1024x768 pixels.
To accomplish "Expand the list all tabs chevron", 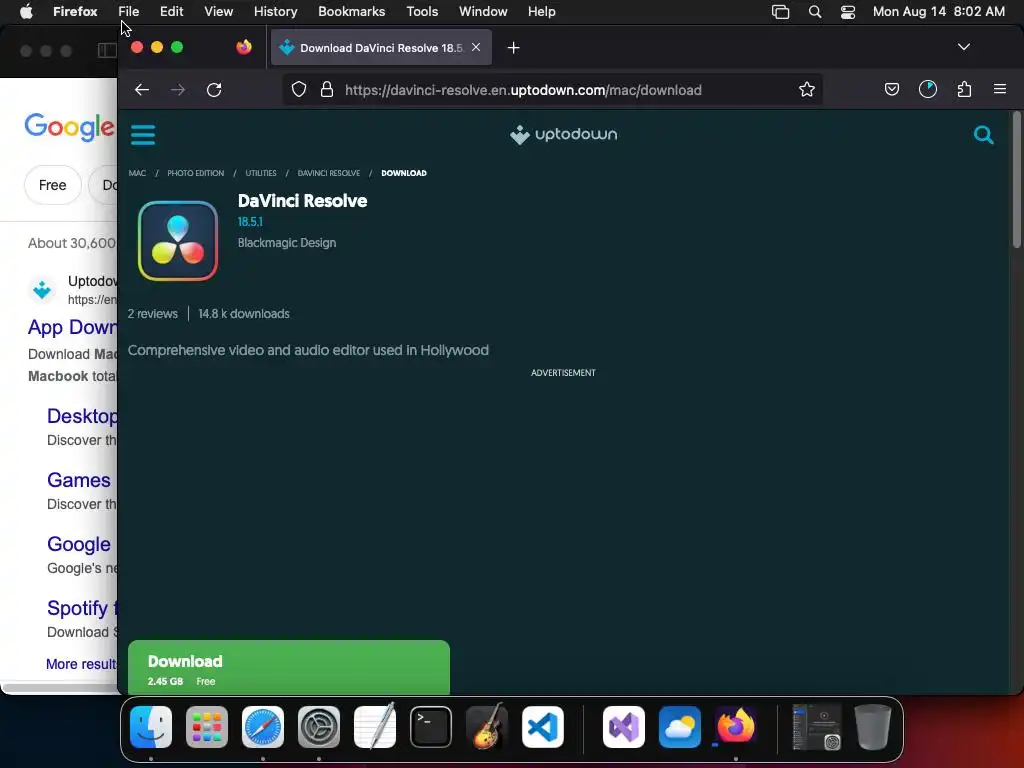I will tap(963, 47).
